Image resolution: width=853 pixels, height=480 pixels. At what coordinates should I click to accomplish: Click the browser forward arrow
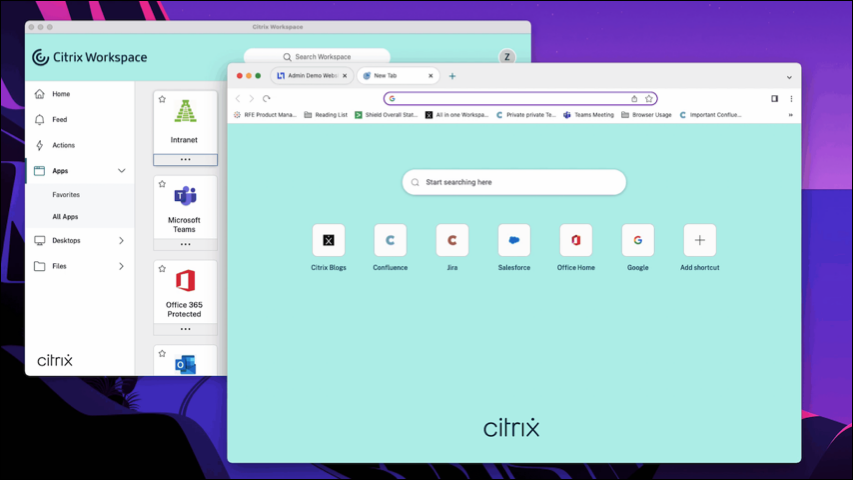(251, 99)
